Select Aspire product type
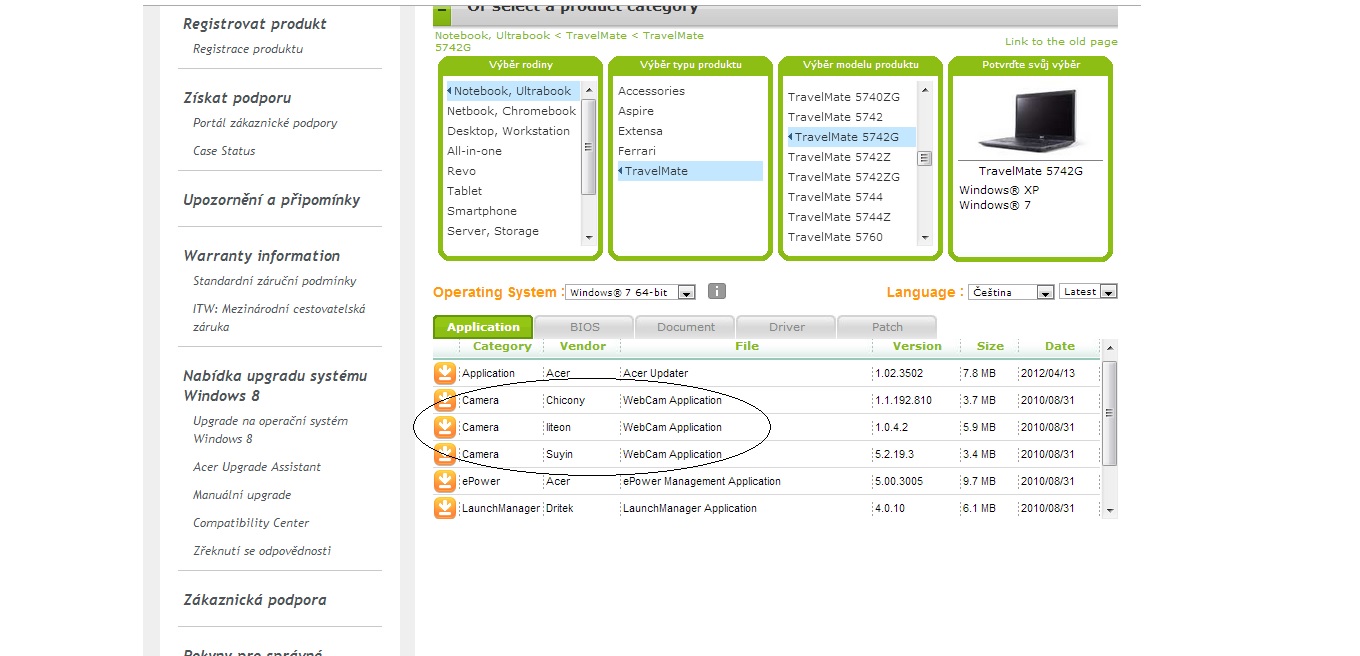This screenshot has height=656, width=1360. [636, 111]
